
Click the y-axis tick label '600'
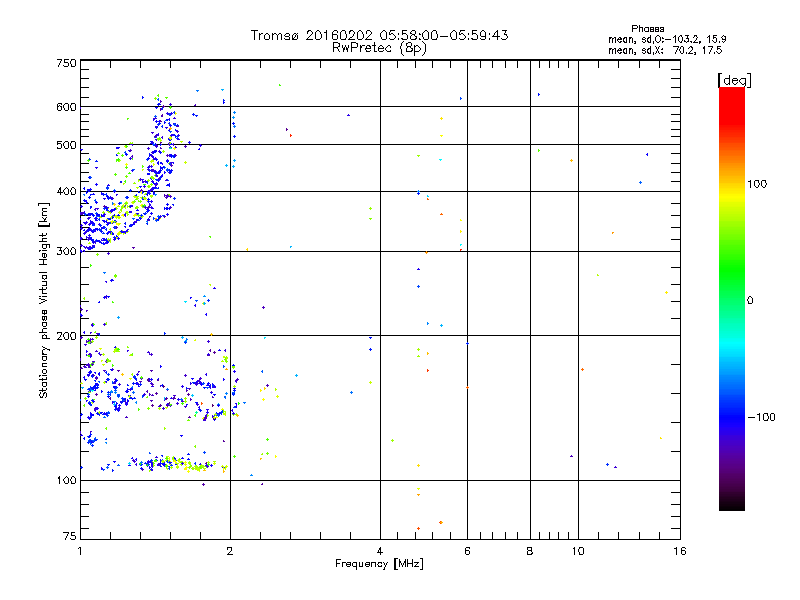(66, 107)
